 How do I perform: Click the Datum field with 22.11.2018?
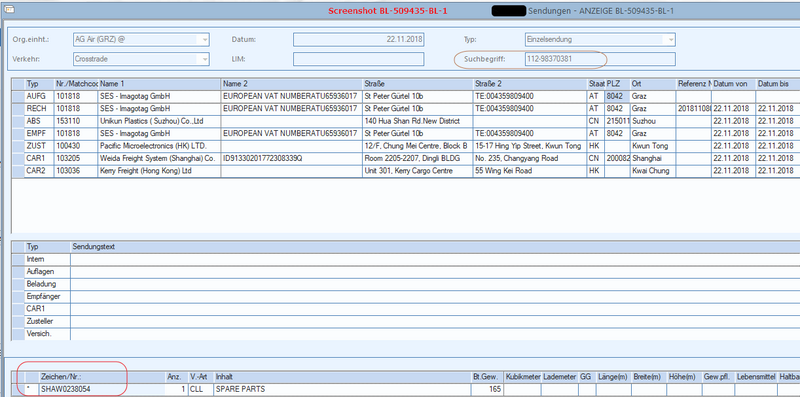pos(359,39)
